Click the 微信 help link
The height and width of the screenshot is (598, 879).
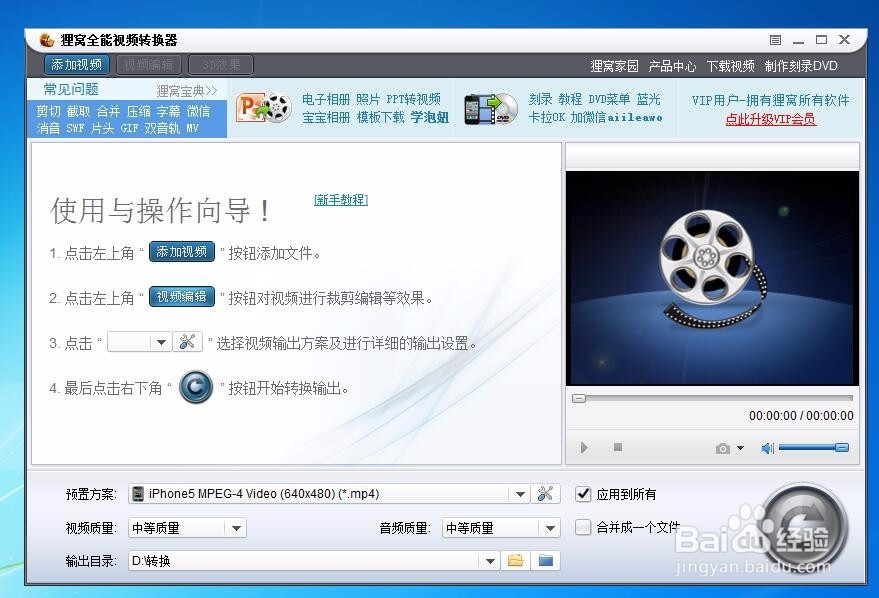pos(198,112)
